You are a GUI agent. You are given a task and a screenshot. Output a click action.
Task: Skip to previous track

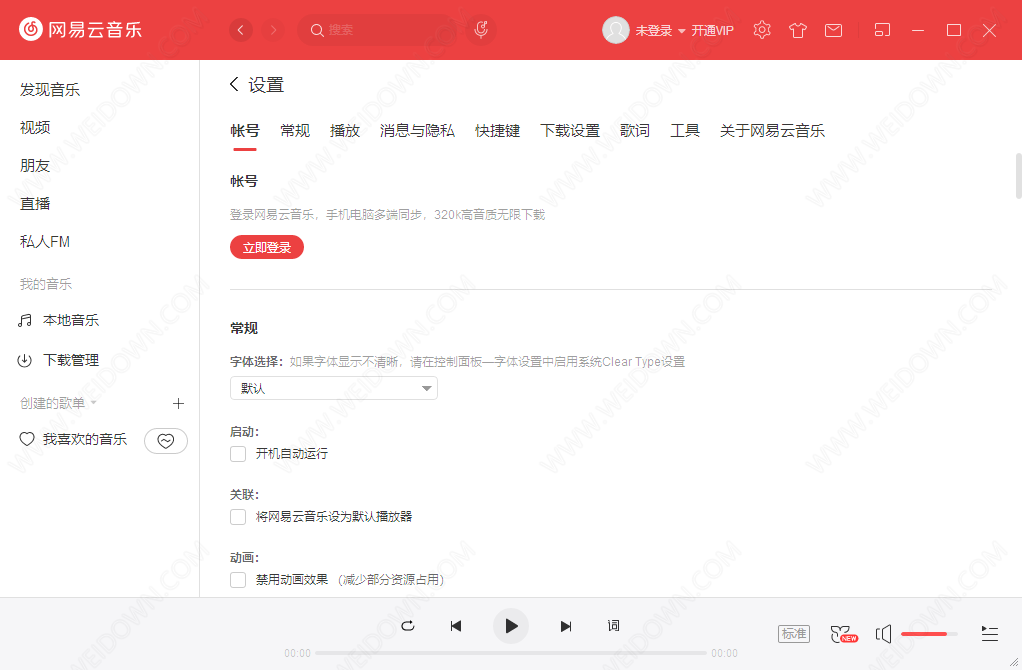click(456, 626)
